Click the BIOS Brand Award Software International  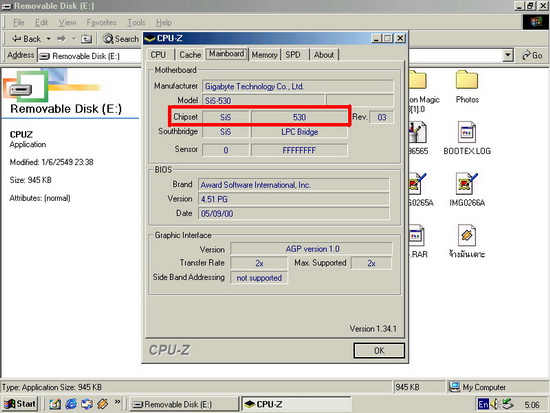[294, 185]
